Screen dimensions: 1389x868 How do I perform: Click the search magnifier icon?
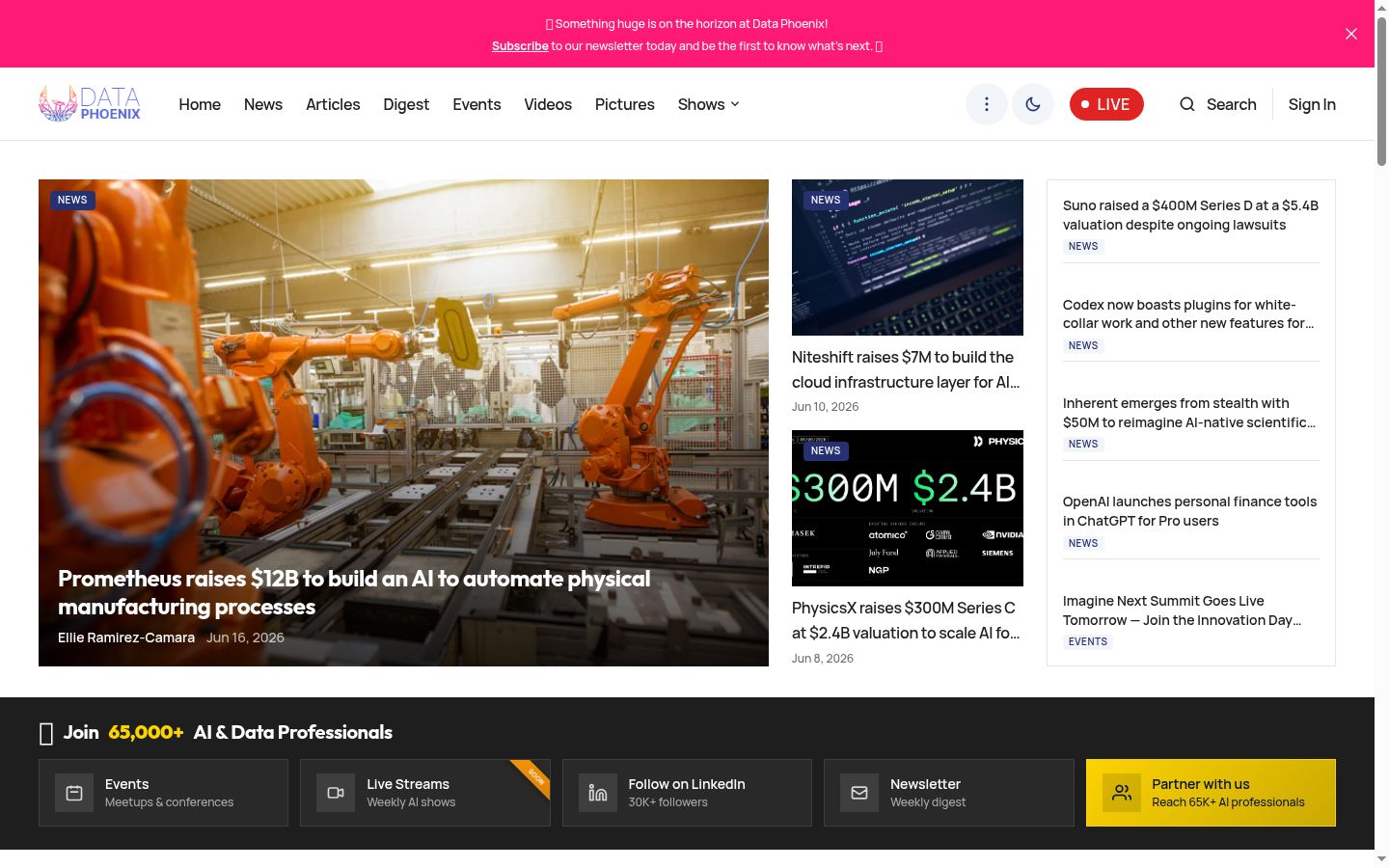(1187, 104)
